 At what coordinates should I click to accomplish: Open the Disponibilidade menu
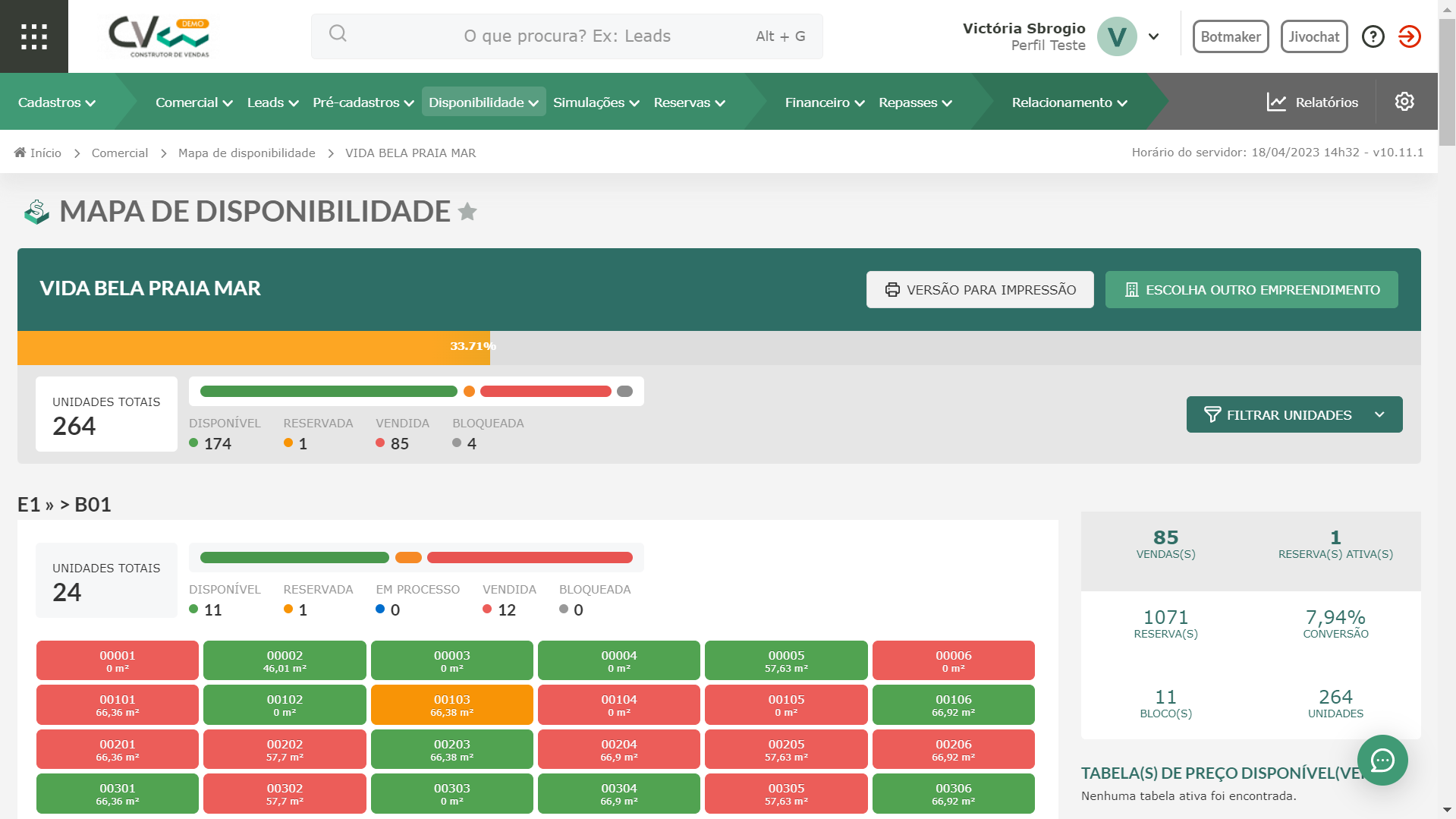click(x=483, y=102)
